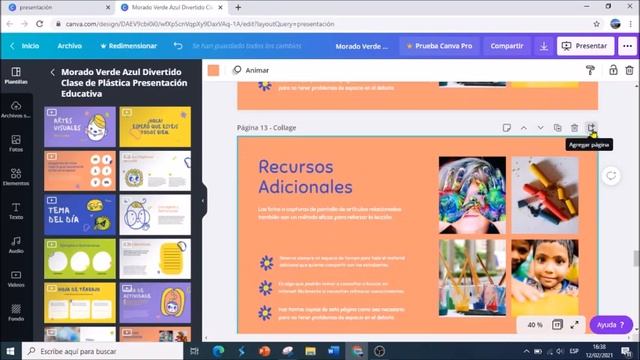
Task: Move Página 13 down with arrow
Action: [540, 128]
